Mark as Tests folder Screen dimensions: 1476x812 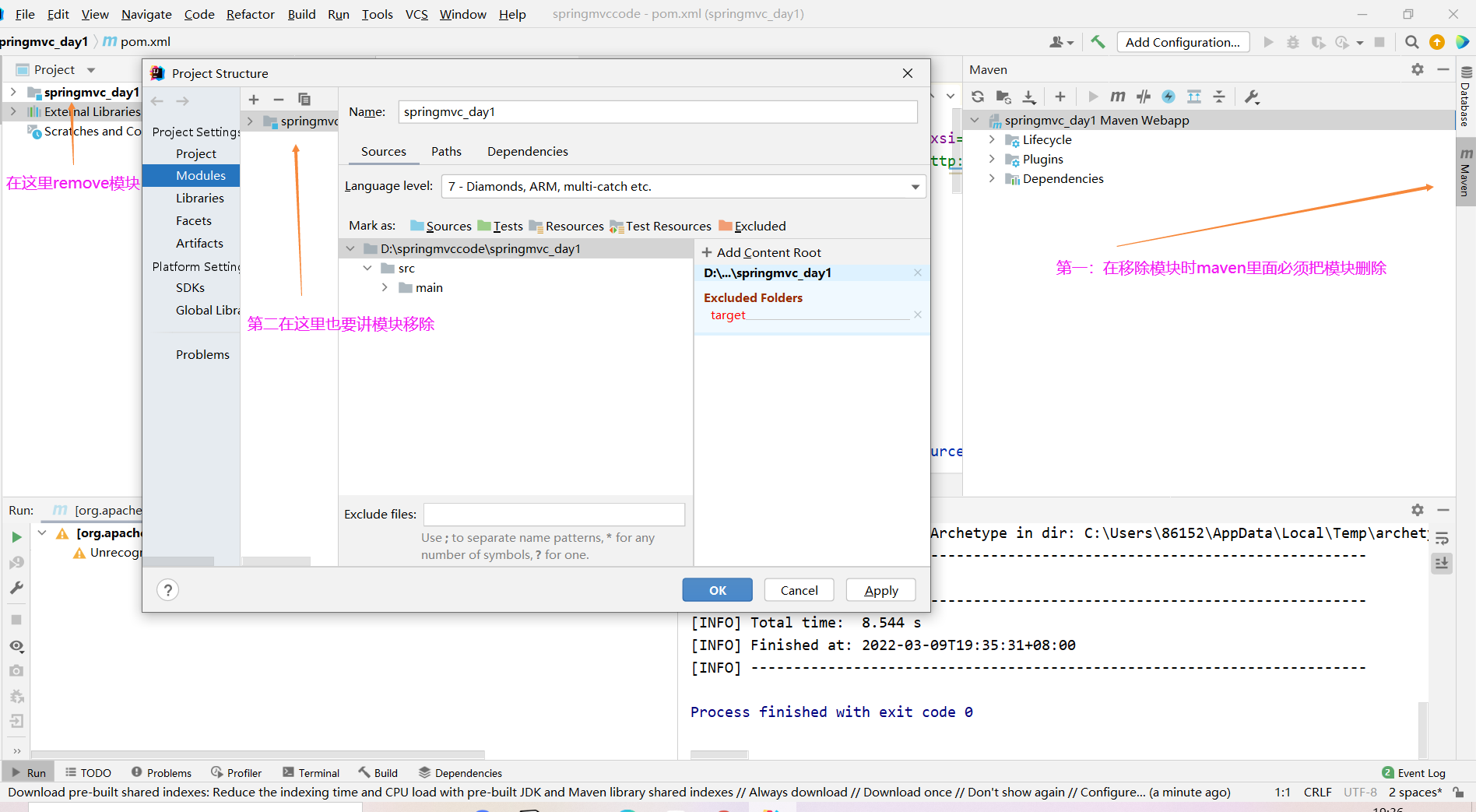(500, 226)
